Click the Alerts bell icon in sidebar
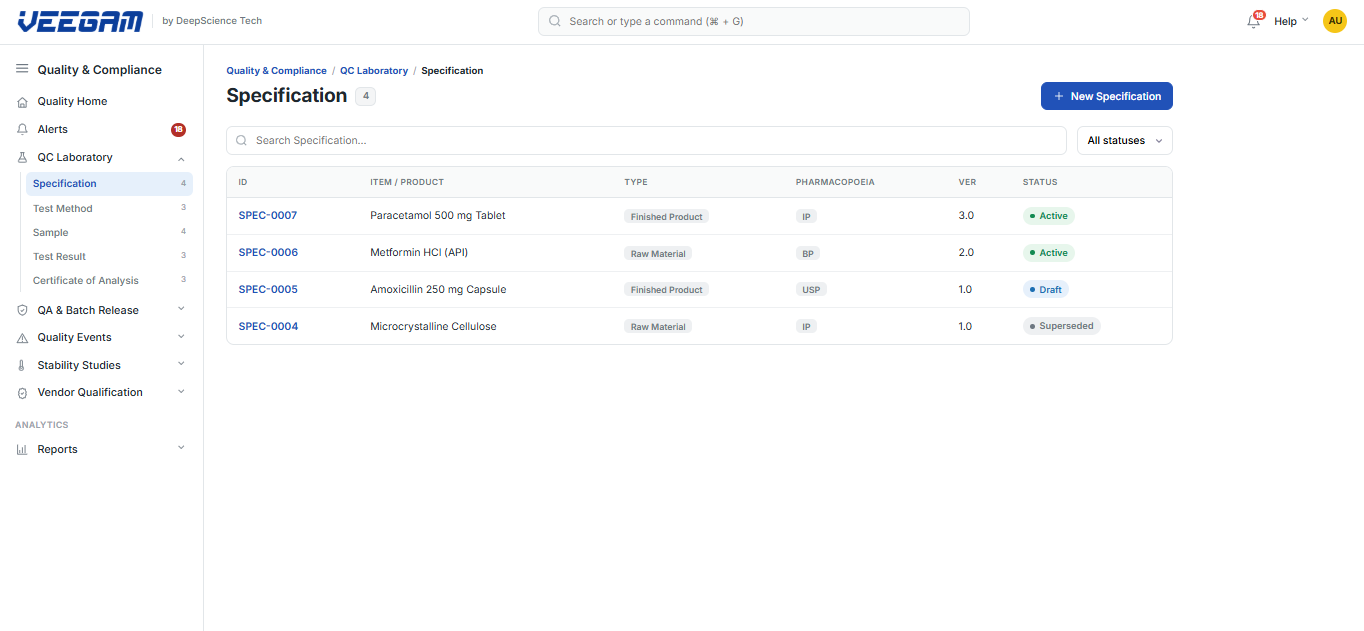 pos(22,129)
